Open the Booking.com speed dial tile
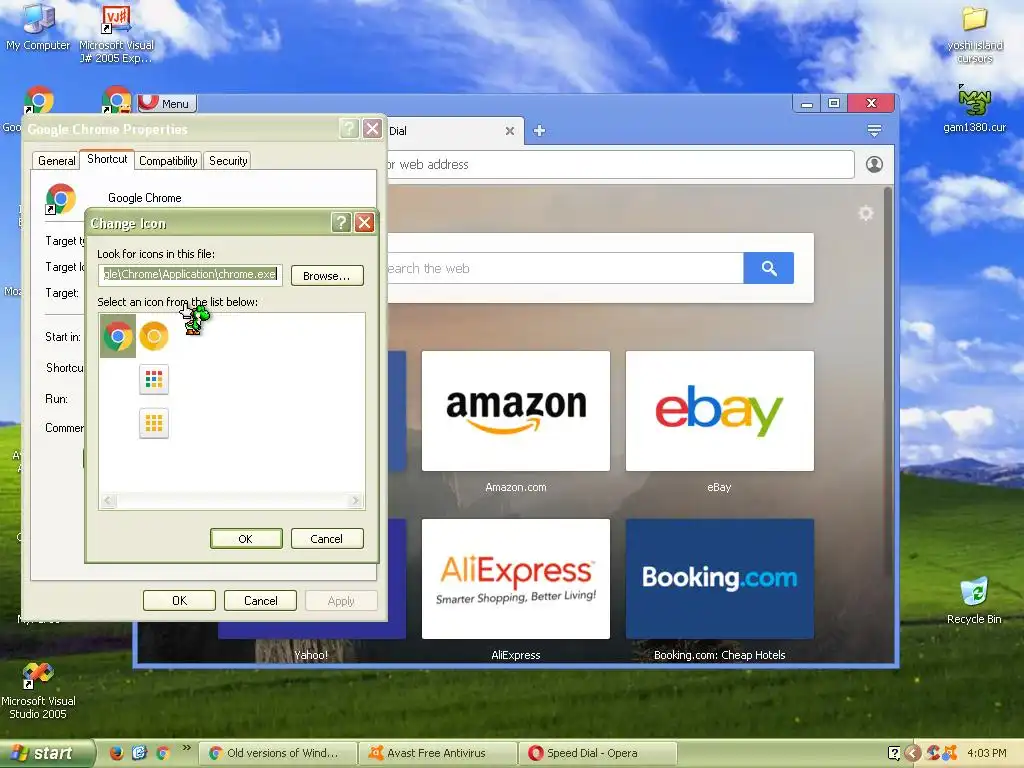 point(720,579)
